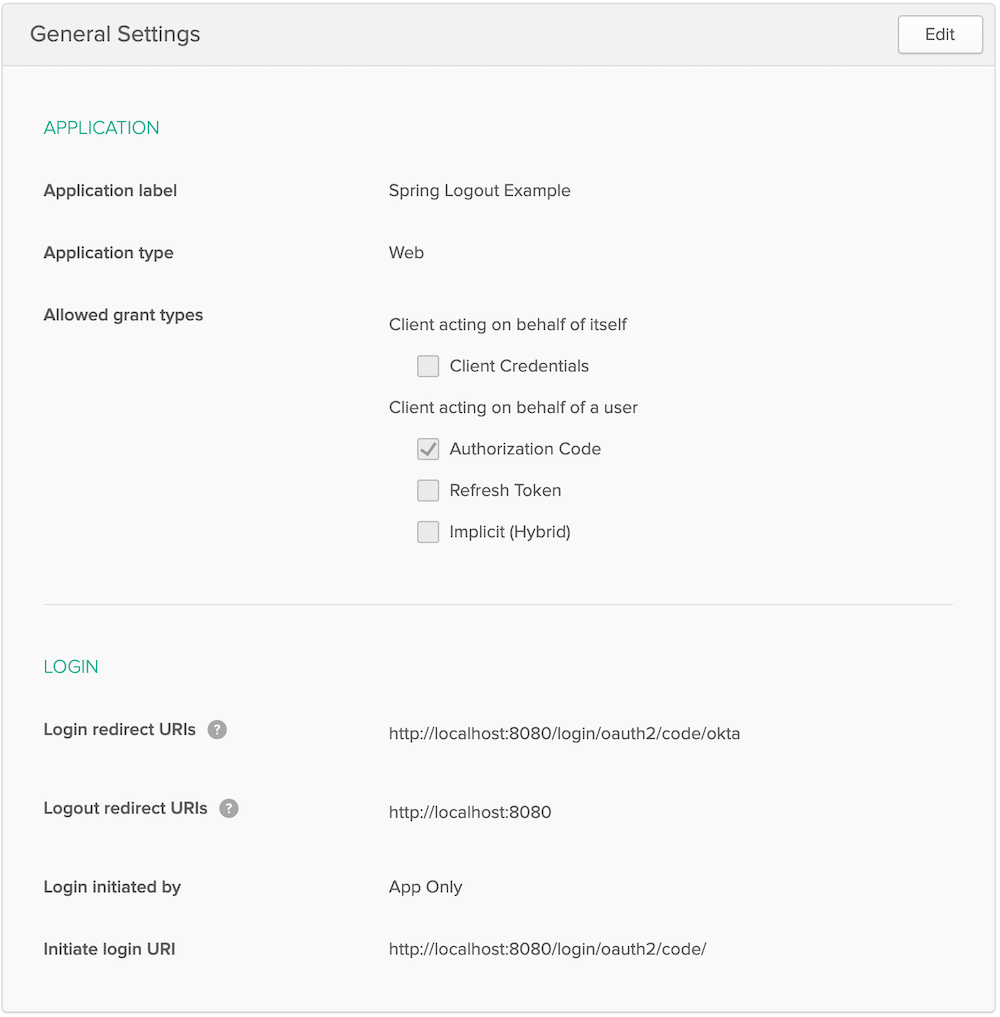Image resolution: width=1000 pixels, height=1017 pixels.
Task: Click the App Only value
Action: click(x=425, y=887)
